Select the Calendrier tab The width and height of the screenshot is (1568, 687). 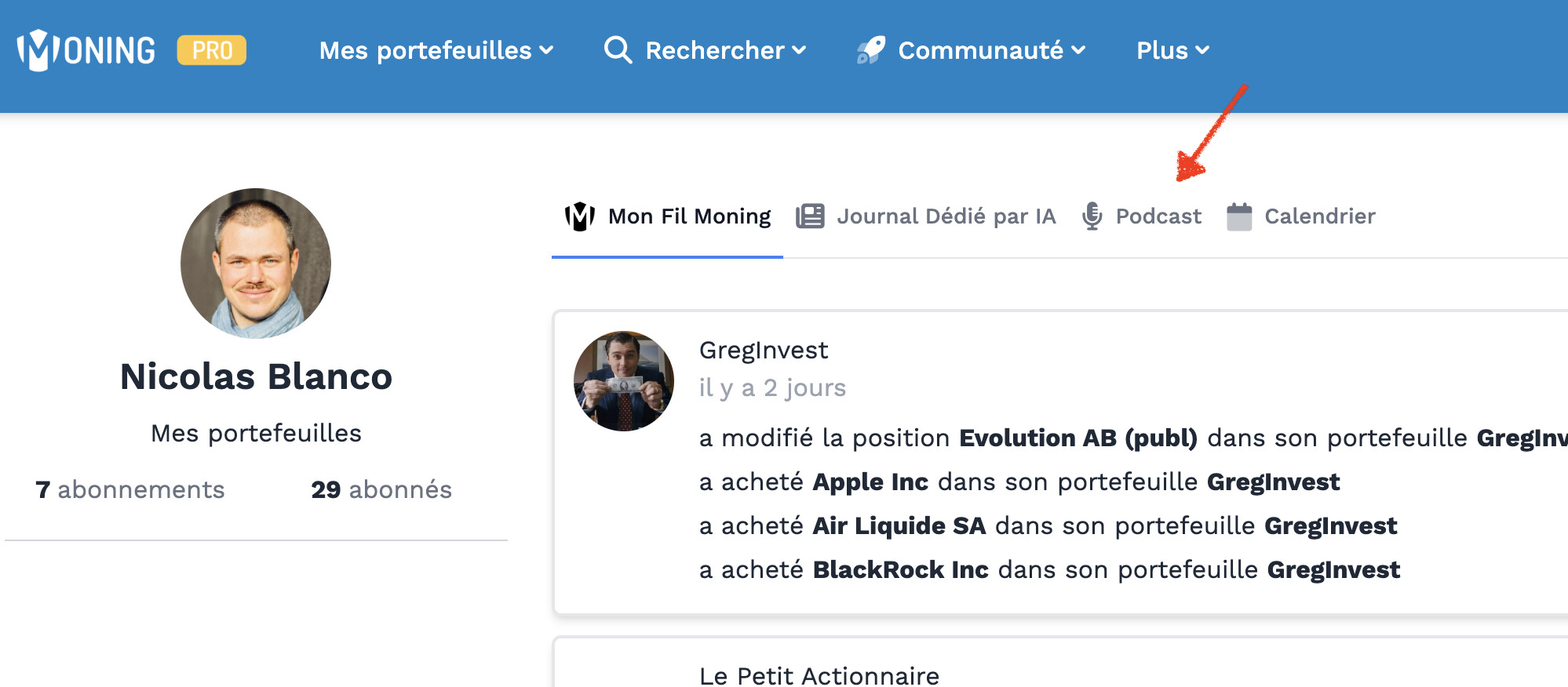tap(1301, 216)
